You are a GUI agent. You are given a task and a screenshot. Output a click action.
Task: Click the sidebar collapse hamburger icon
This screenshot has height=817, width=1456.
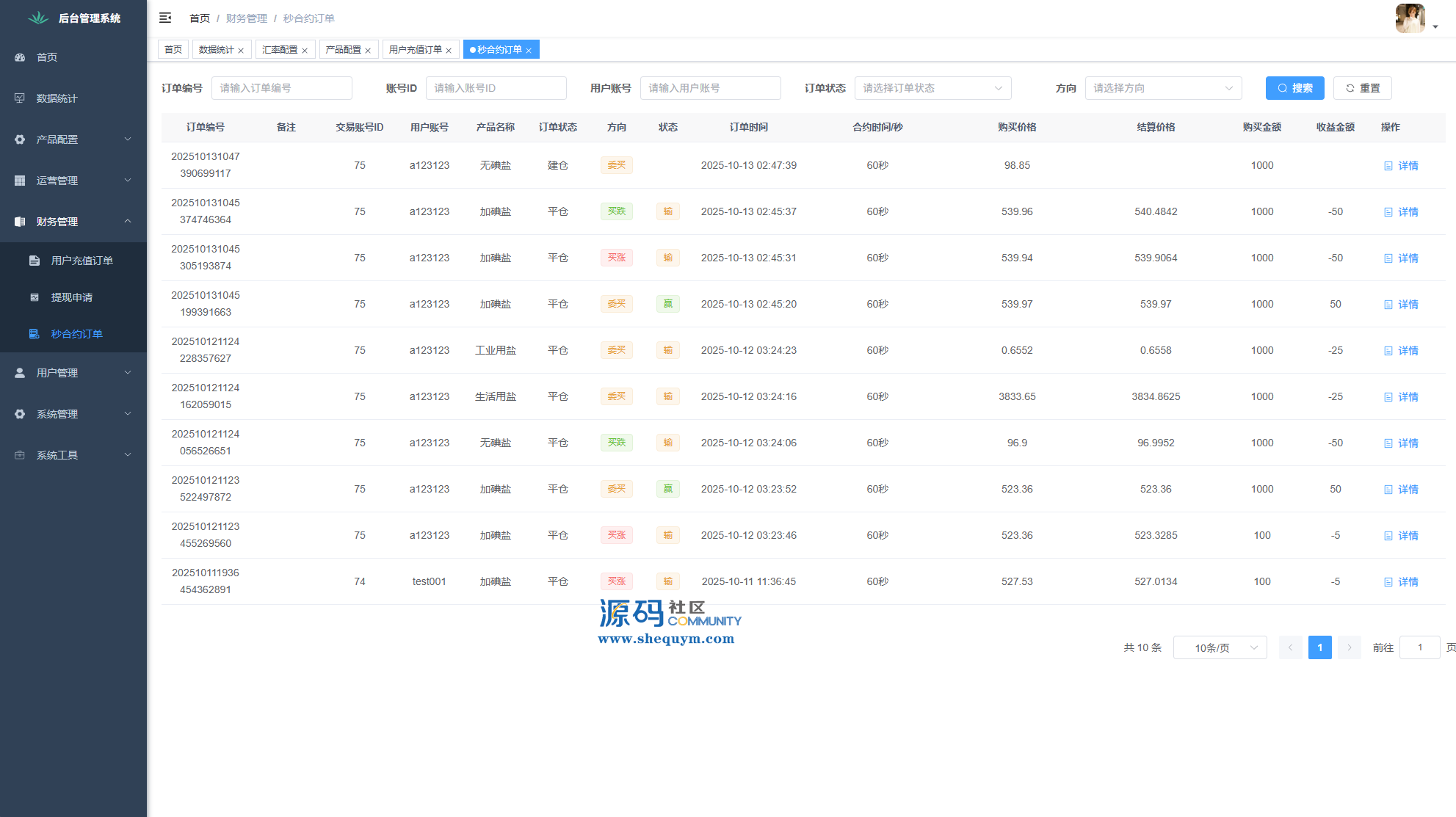click(165, 18)
